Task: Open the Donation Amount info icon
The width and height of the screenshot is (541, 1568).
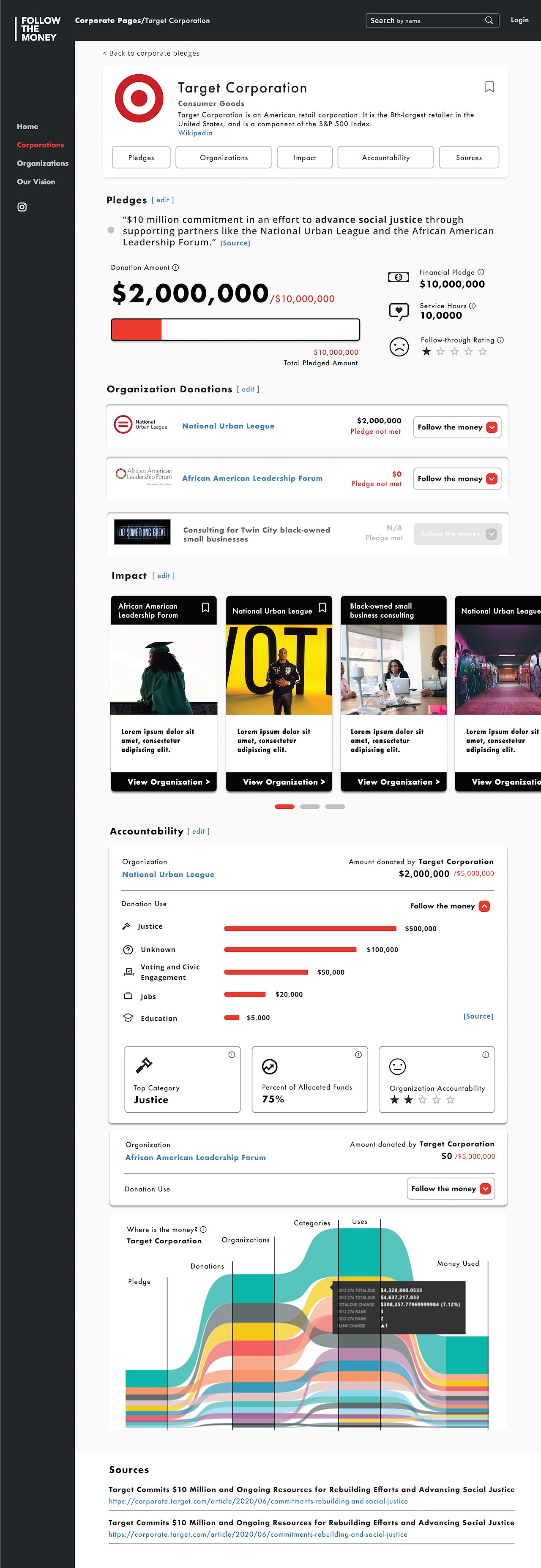Action: 175,268
